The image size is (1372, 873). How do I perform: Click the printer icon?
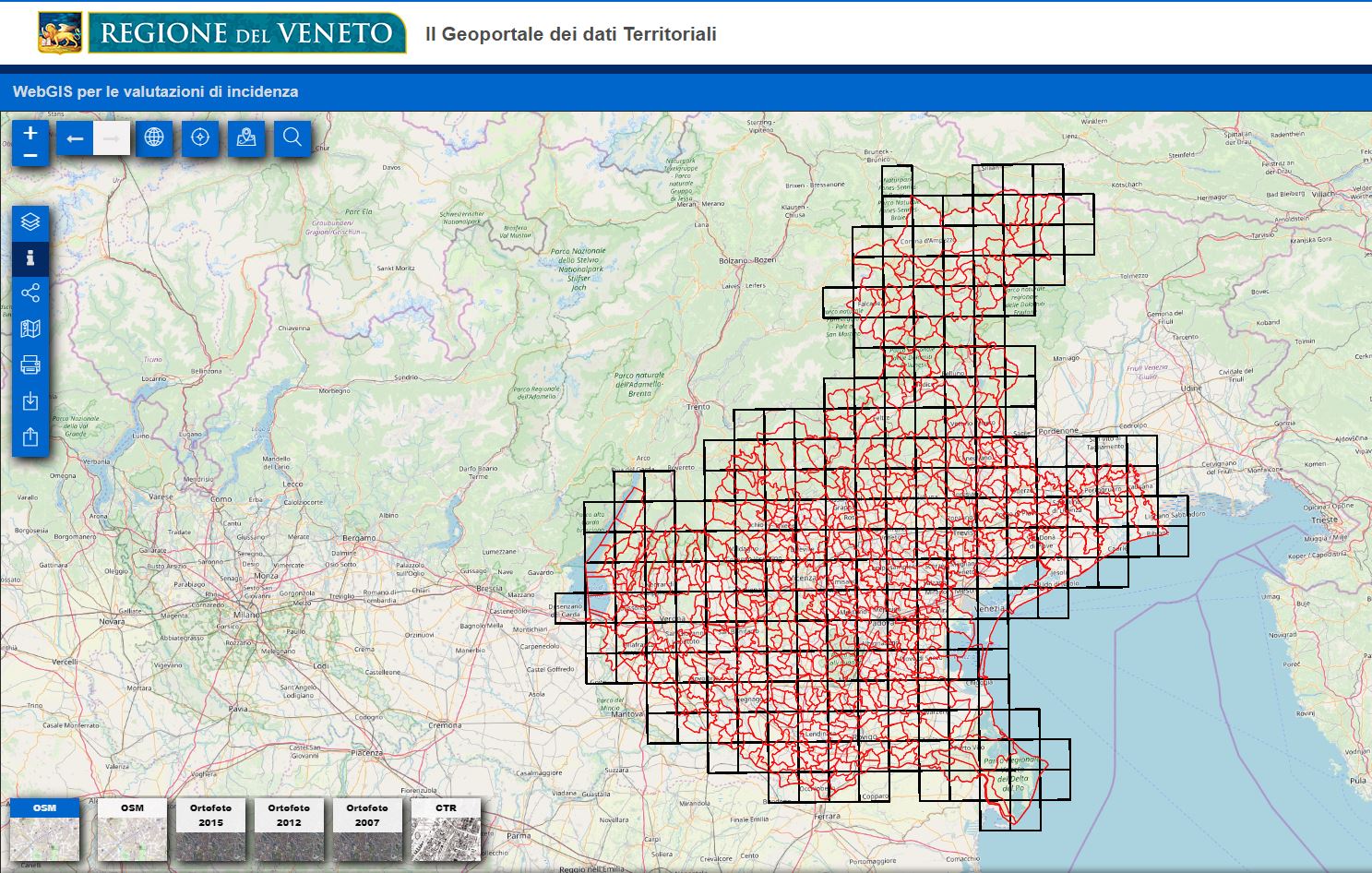(30, 365)
